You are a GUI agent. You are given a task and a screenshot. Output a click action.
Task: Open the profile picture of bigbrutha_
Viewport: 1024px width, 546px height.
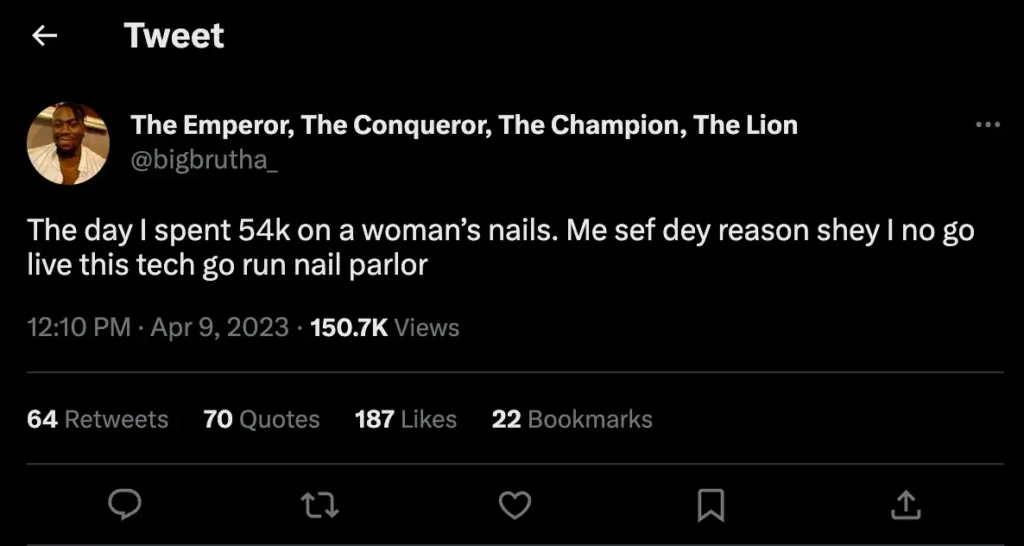(68, 143)
